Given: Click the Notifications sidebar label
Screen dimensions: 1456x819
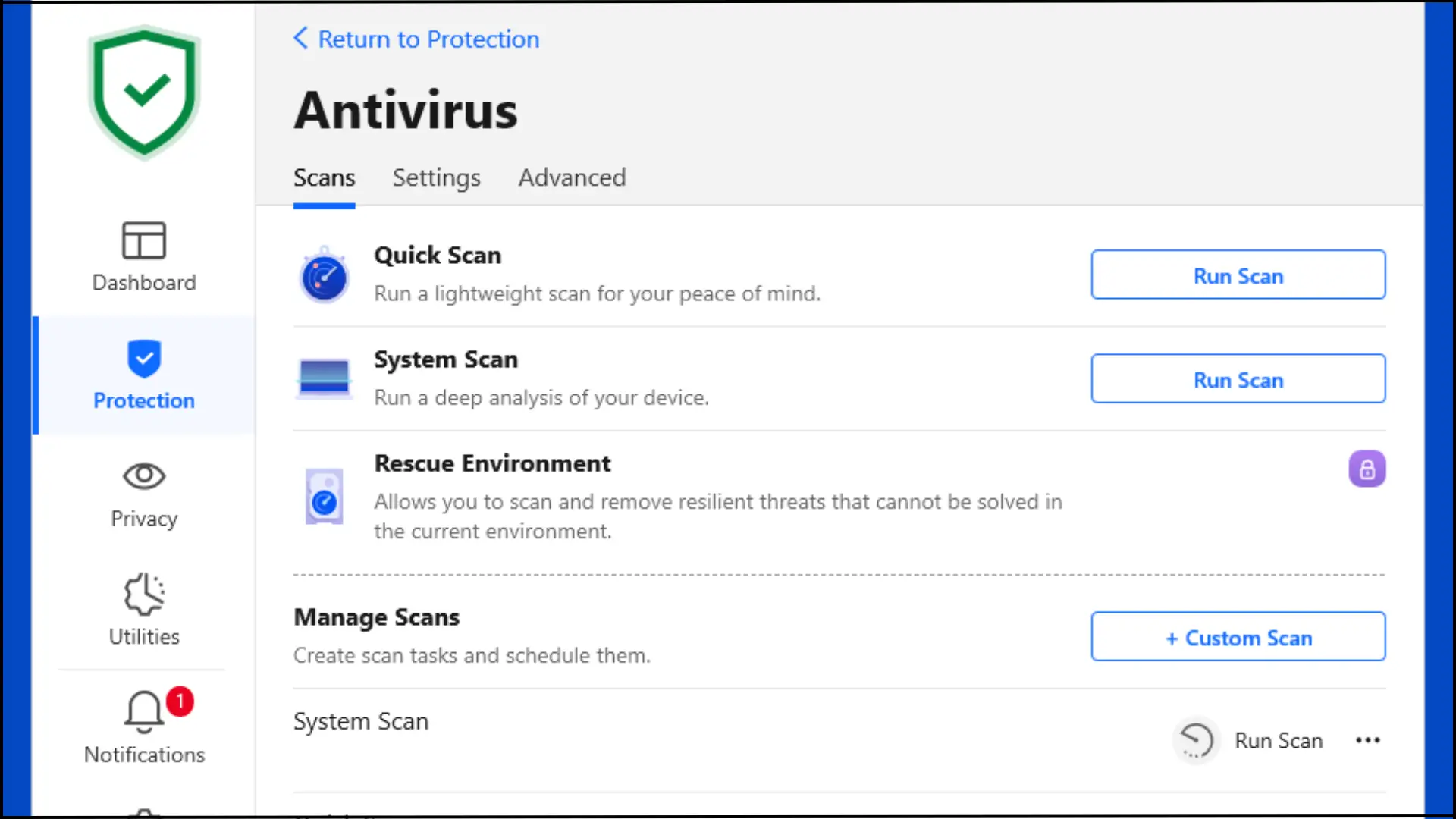Looking at the screenshot, I should coord(144,755).
